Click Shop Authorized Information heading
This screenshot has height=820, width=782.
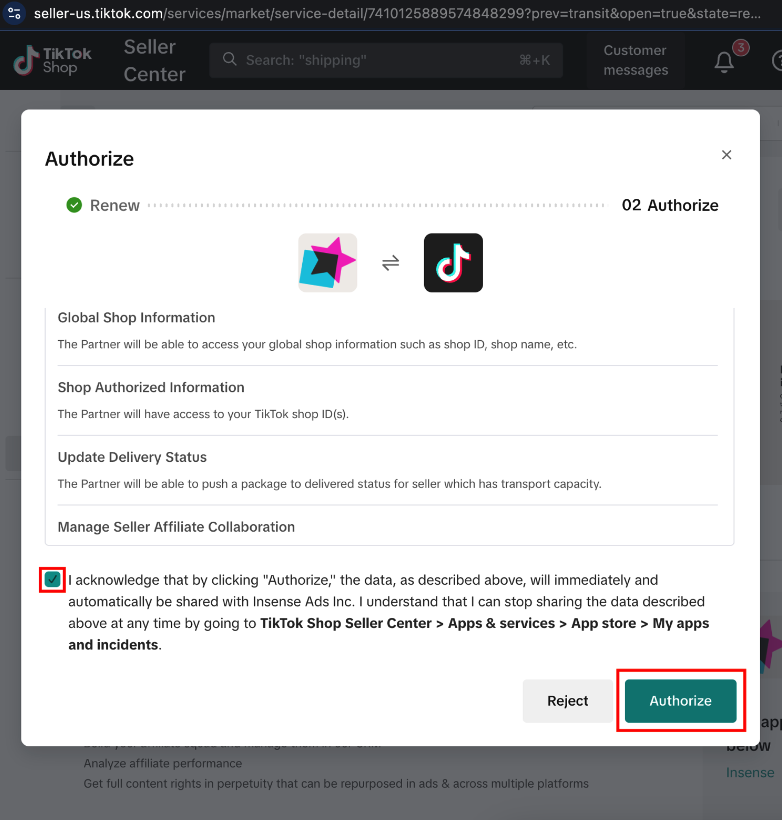click(151, 388)
